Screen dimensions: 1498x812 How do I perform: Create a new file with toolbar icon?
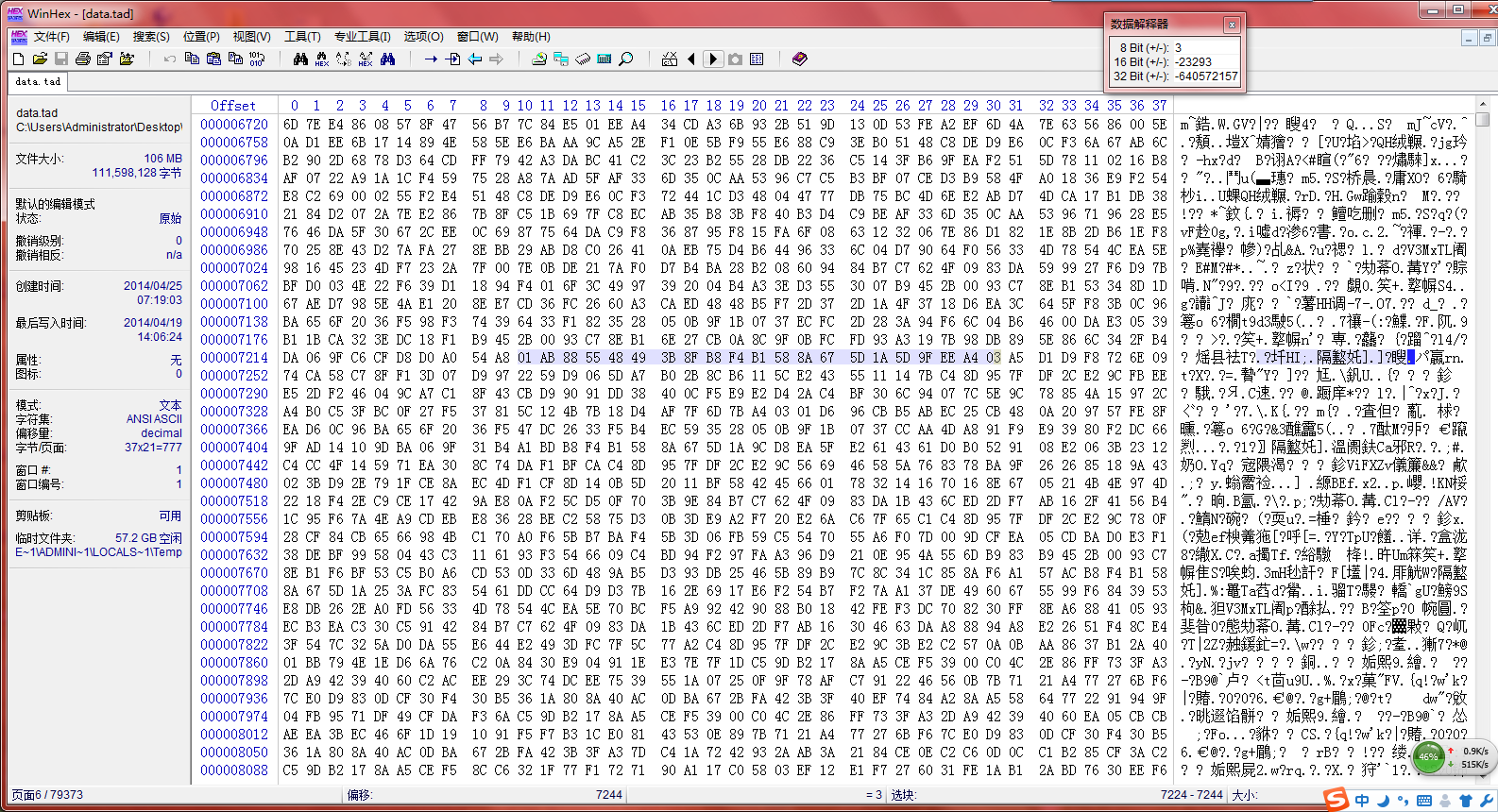(18, 59)
